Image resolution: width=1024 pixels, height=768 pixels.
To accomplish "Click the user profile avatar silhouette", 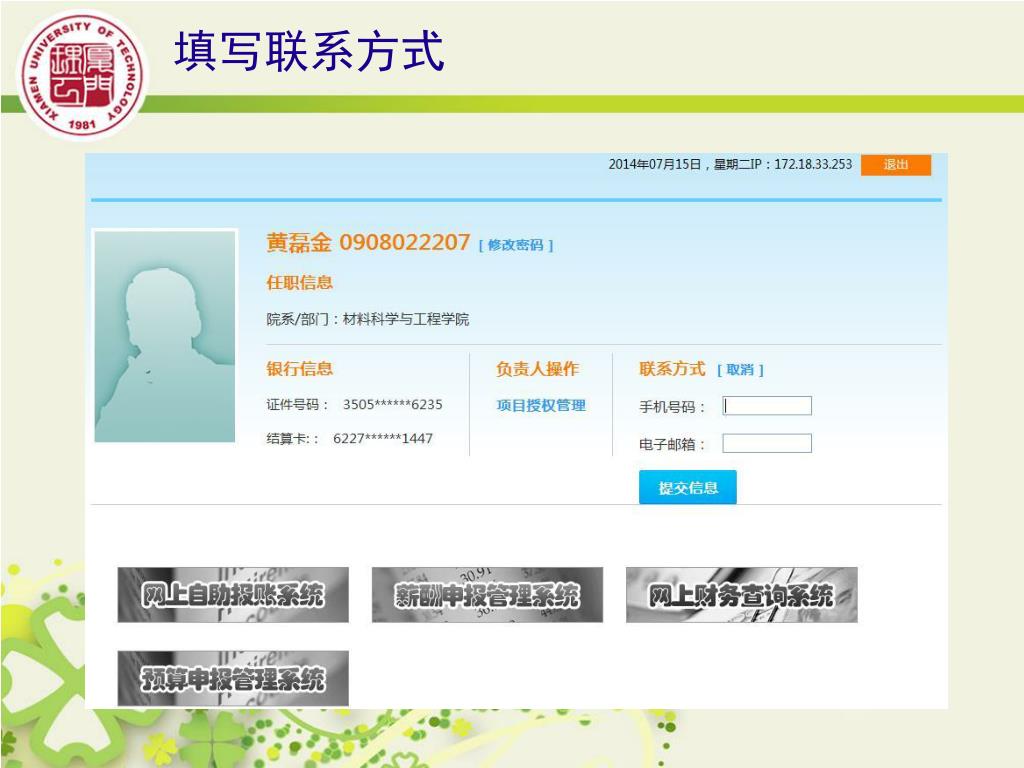I will click(x=165, y=336).
